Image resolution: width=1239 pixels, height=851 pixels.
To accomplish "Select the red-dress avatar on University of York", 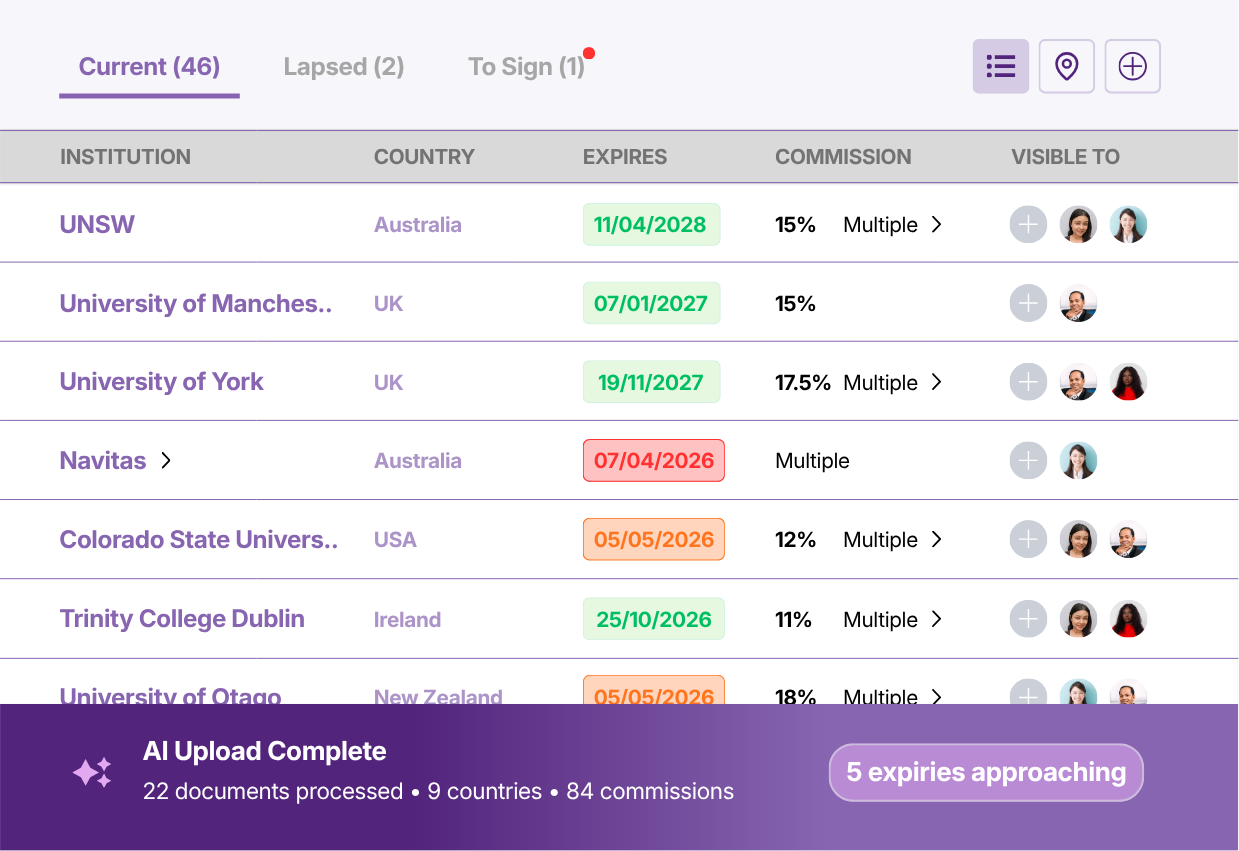I will (x=1128, y=381).
